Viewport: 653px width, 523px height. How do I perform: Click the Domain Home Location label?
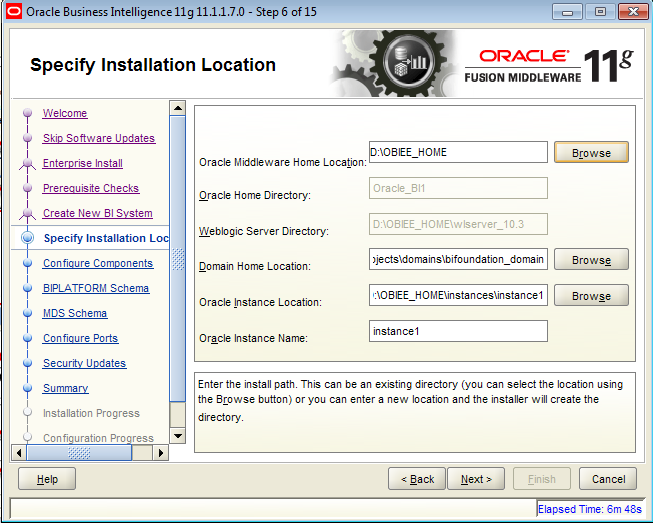[x=255, y=266]
